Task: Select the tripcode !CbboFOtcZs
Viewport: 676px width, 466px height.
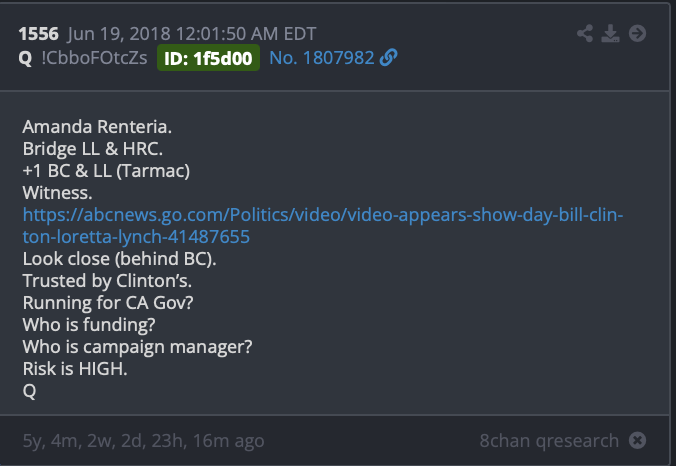Action: tap(94, 58)
